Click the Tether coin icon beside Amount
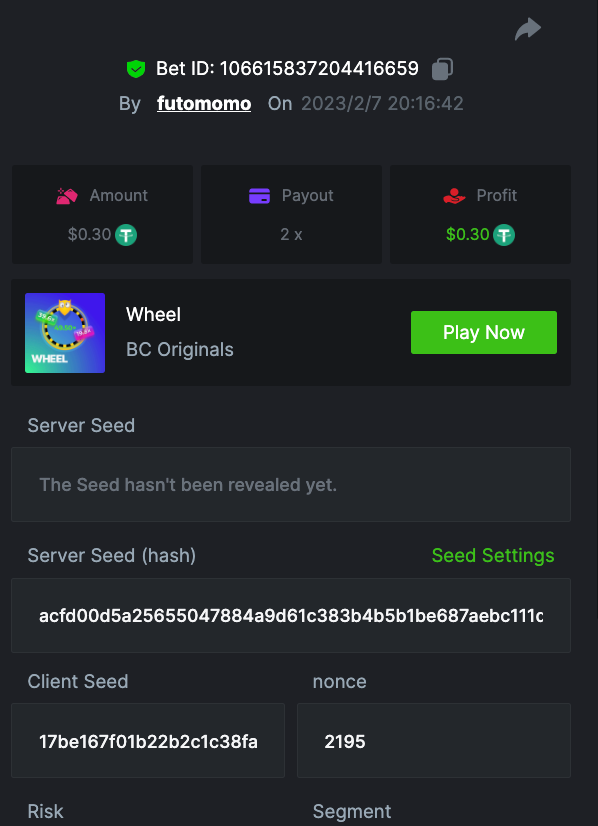The image size is (598, 826). pos(126,234)
